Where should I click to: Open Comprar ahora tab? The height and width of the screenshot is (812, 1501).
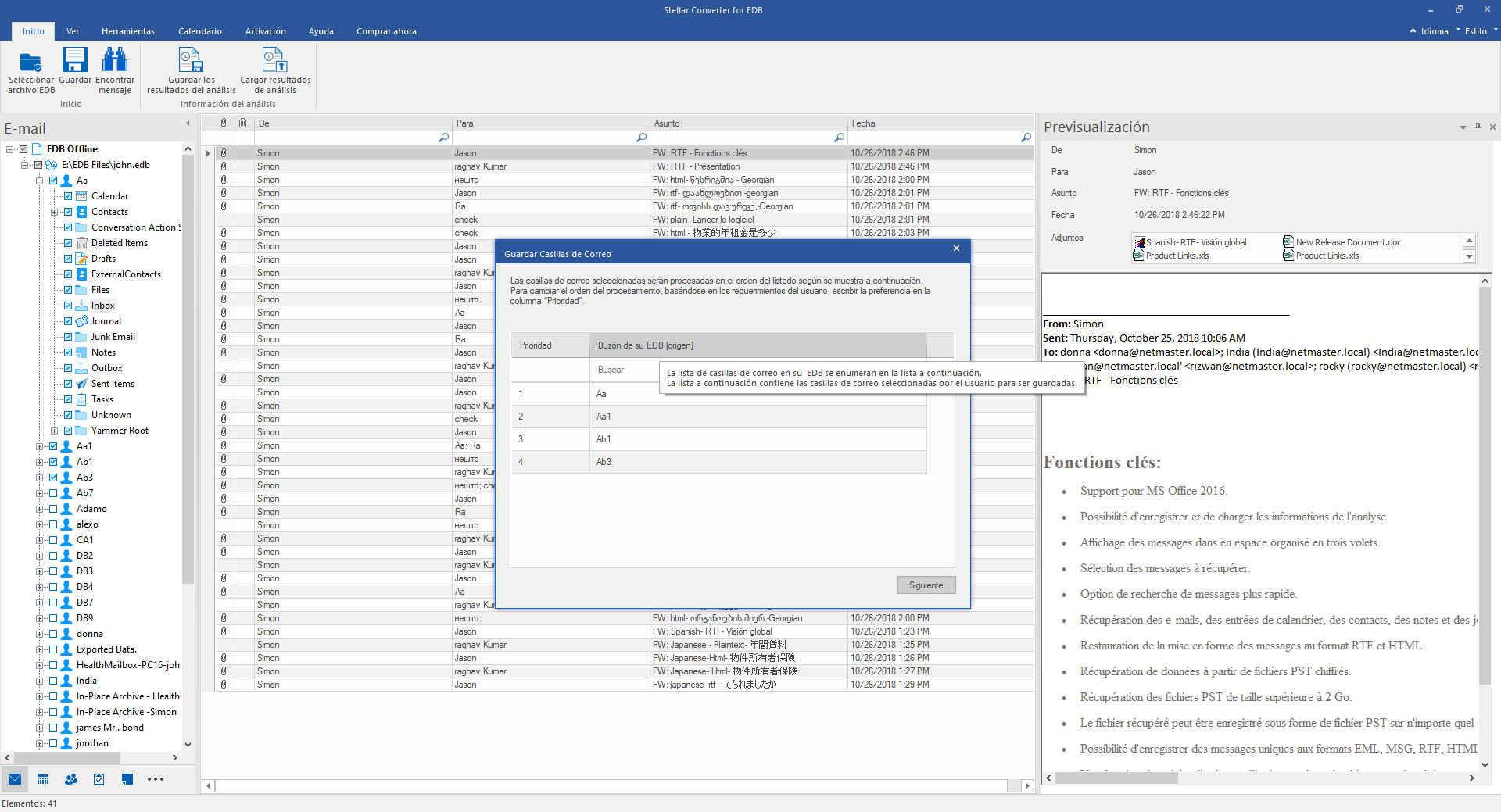pos(386,31)
